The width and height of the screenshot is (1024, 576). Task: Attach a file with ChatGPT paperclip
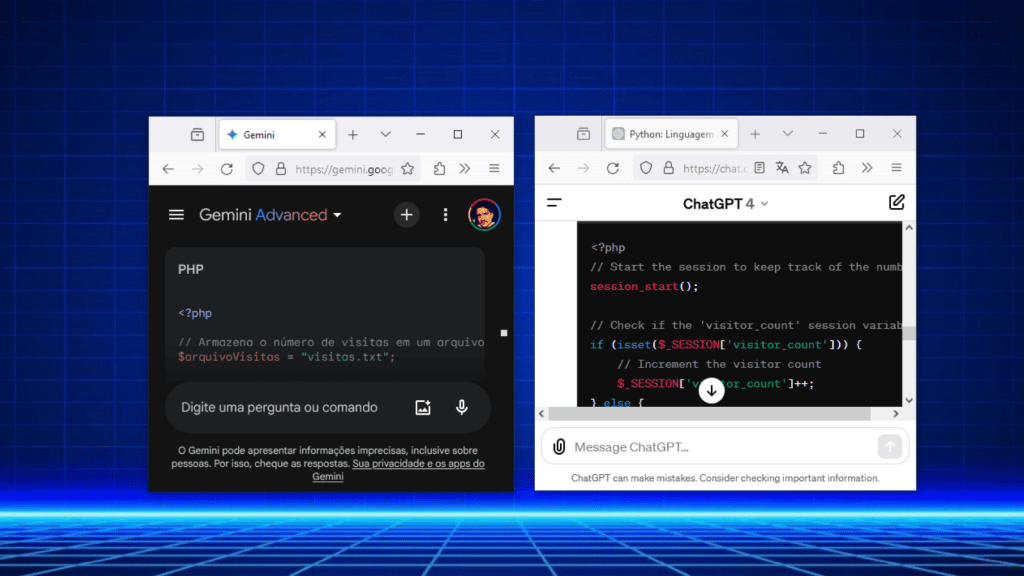559,447
